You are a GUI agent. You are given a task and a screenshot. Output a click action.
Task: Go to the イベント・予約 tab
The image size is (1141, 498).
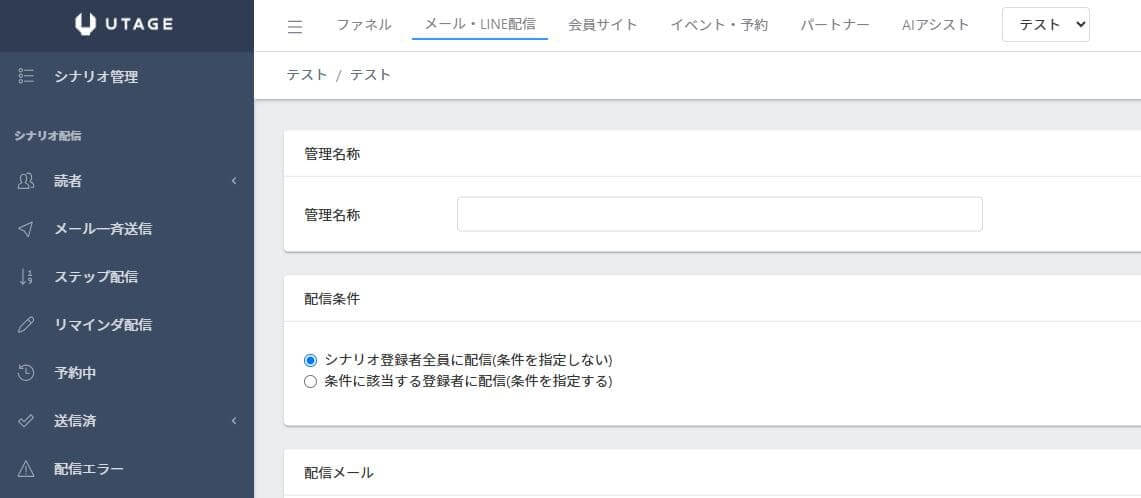pos(719,25)
